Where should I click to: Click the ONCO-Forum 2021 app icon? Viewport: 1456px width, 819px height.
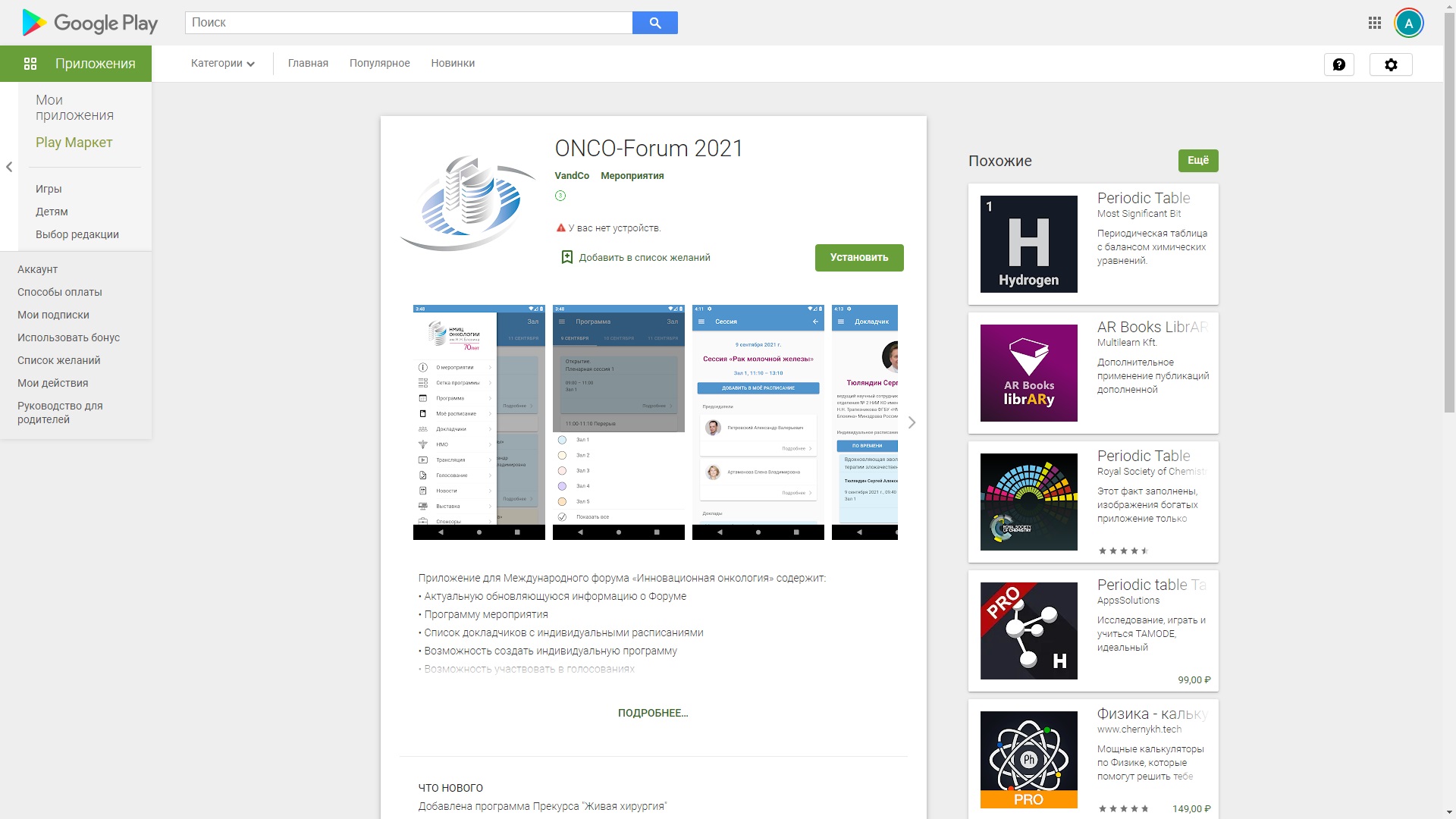pos(468,203)
